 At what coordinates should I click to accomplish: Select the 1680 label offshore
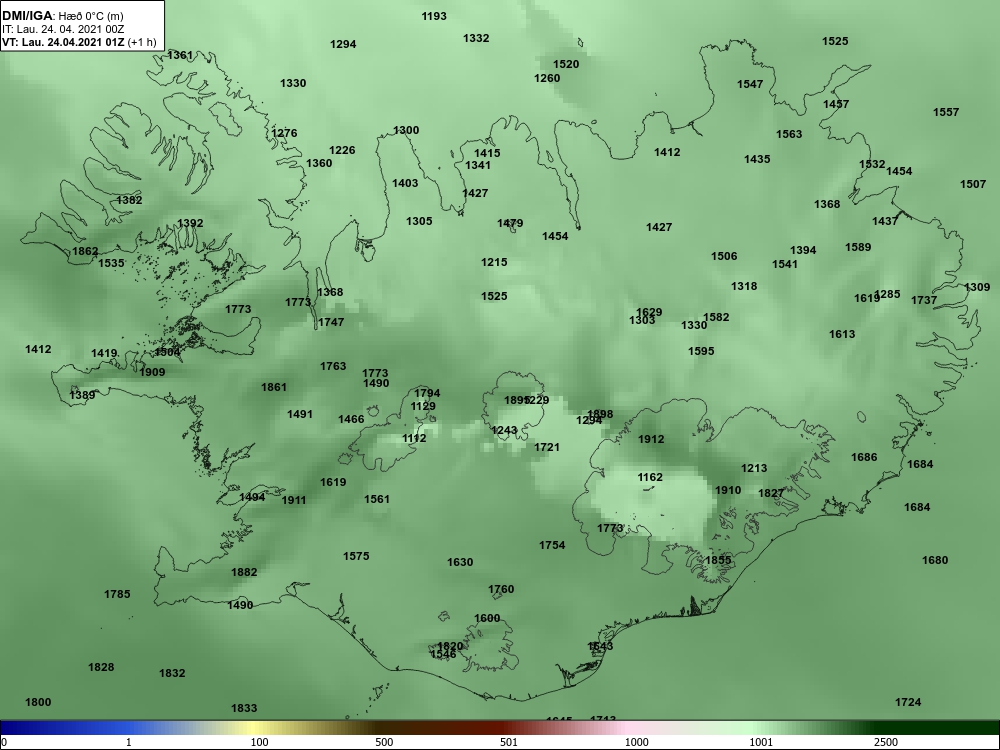tap(935, 560)
